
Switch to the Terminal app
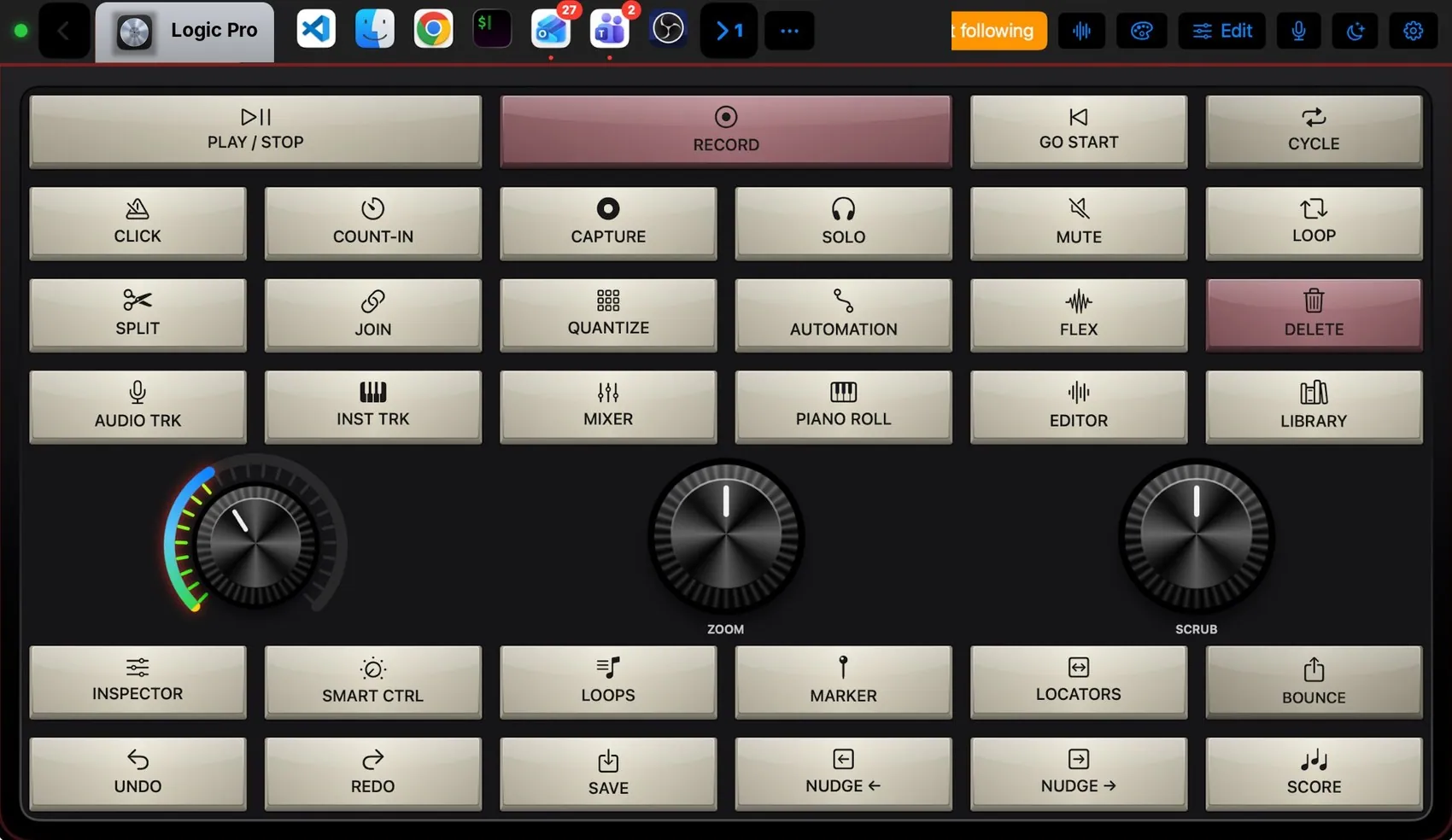492,30
